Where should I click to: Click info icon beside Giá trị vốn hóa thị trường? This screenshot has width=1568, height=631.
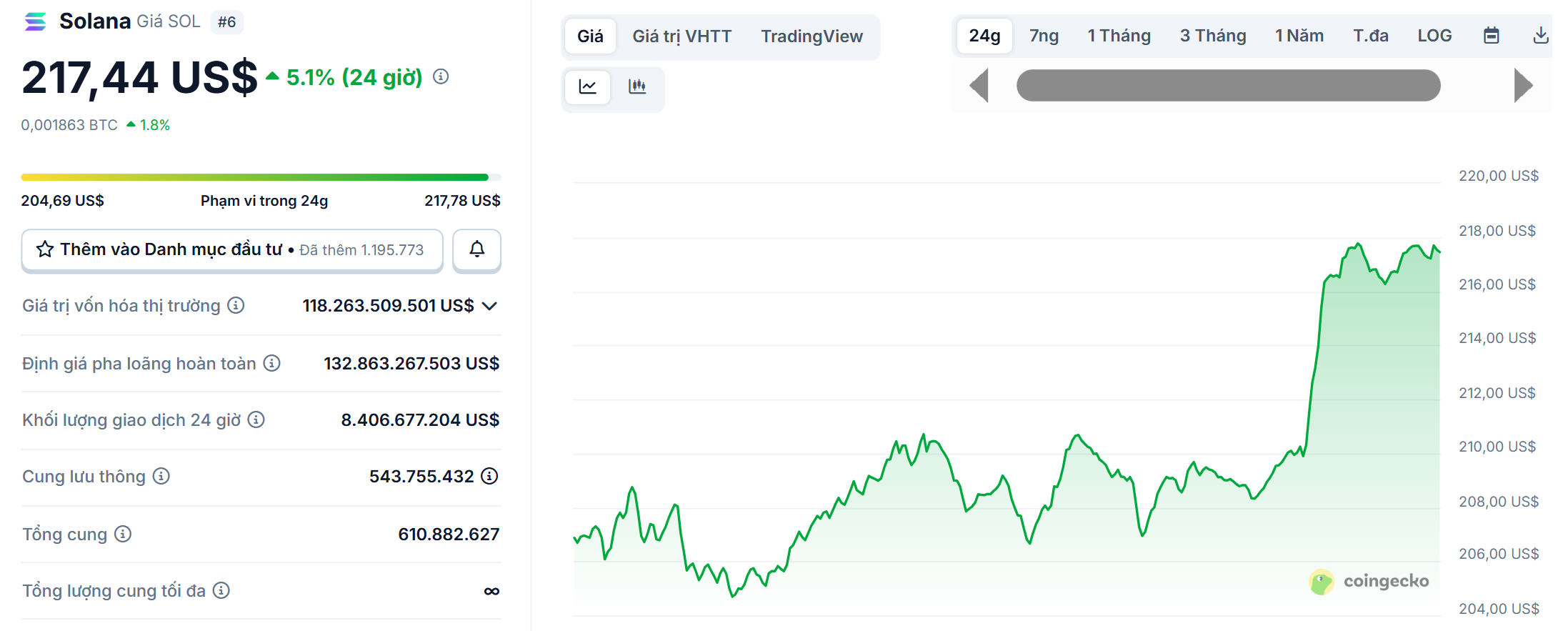(x=236, y=306)
